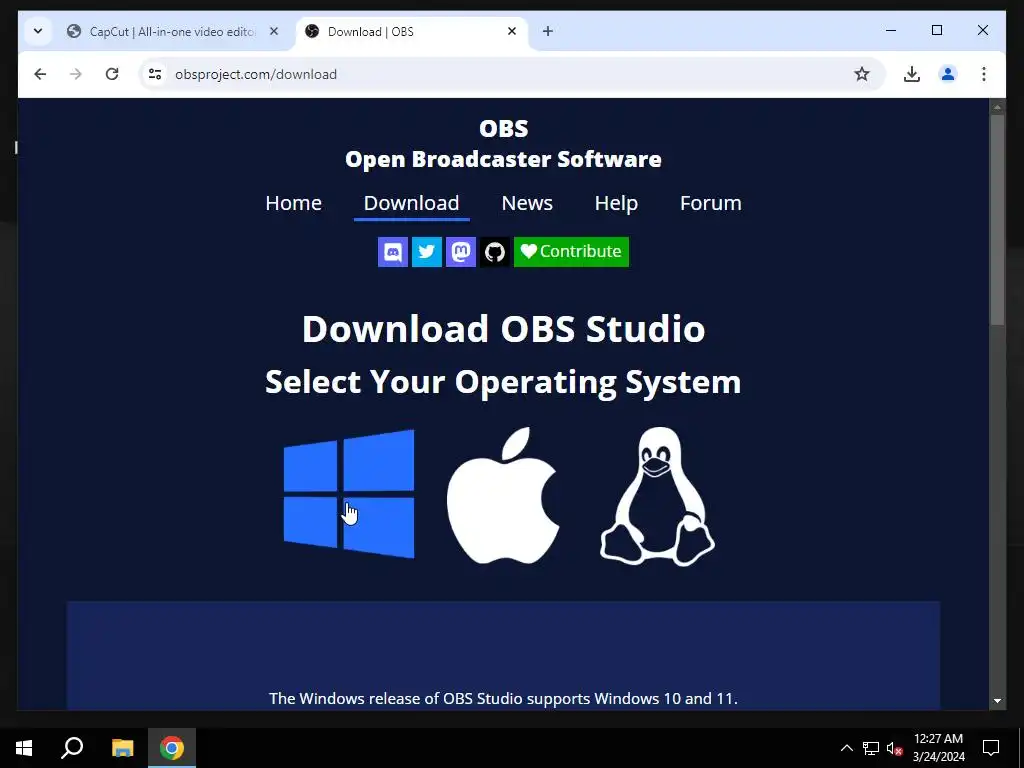Click the OBS Open Broadcaster Software heading
This screenshot has width=1024, height=768.
click(x=503, y=144)
